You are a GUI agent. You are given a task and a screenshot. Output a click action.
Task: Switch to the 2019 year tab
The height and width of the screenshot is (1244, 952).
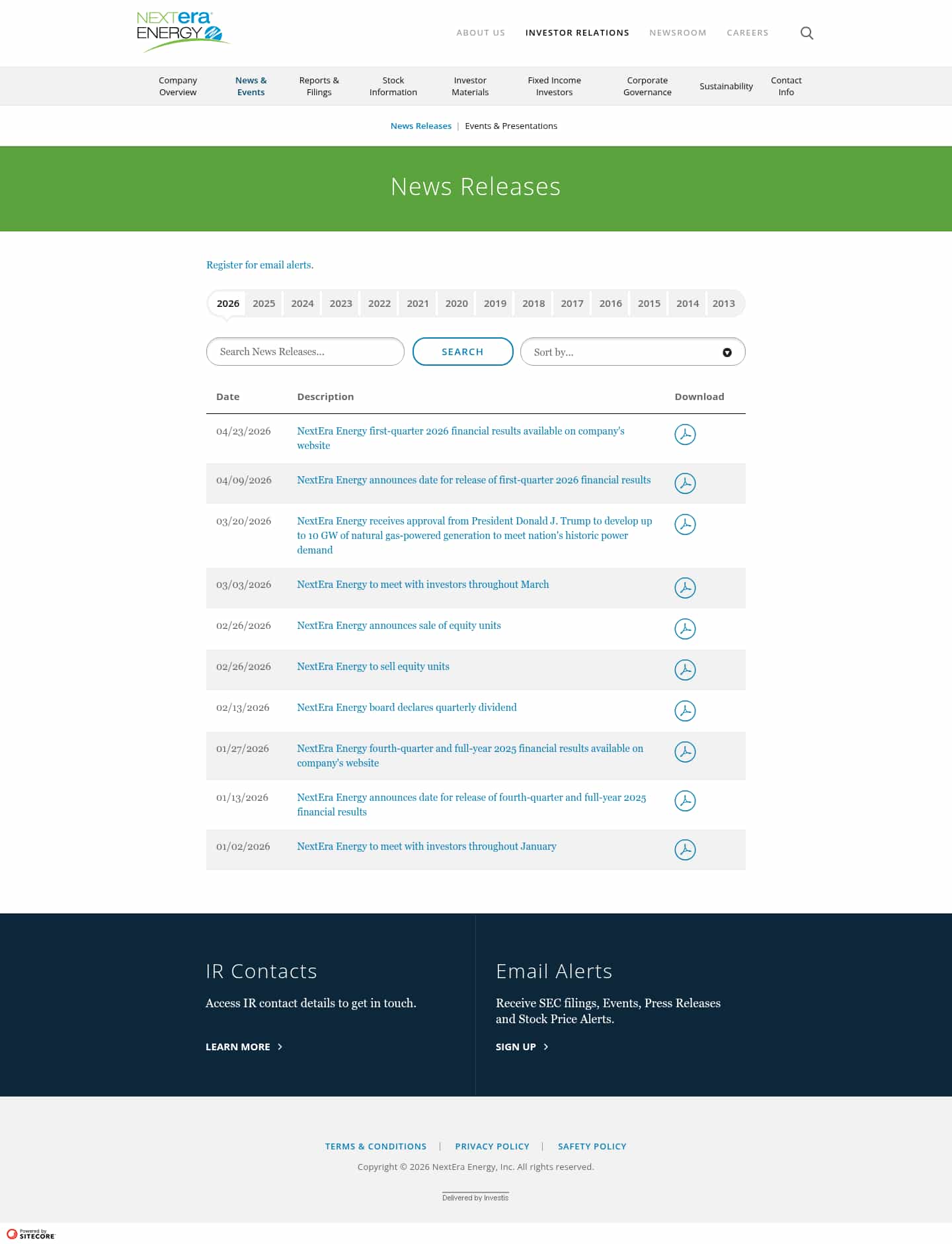click(495, 304)
